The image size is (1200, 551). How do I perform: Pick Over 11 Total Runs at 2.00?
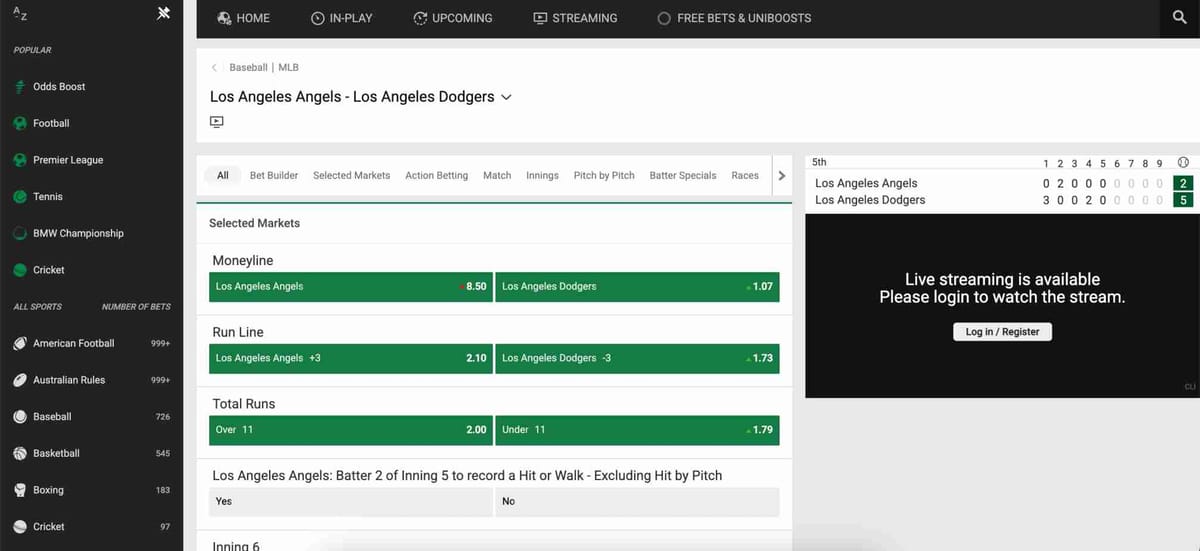click(x=351, y=430)
